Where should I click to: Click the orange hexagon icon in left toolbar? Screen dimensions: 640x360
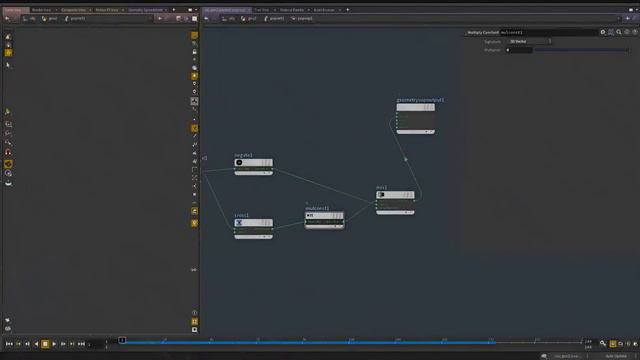(8, 164)
